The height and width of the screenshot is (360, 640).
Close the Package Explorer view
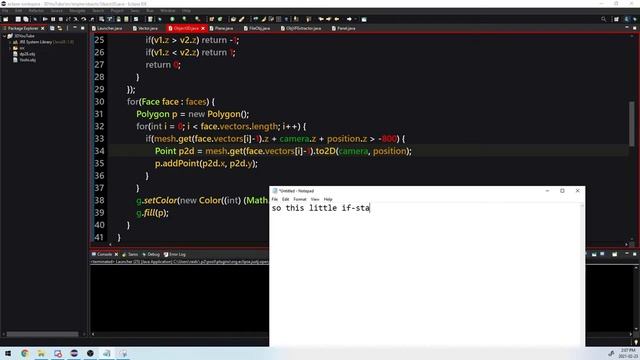click(x=42, y=28)
